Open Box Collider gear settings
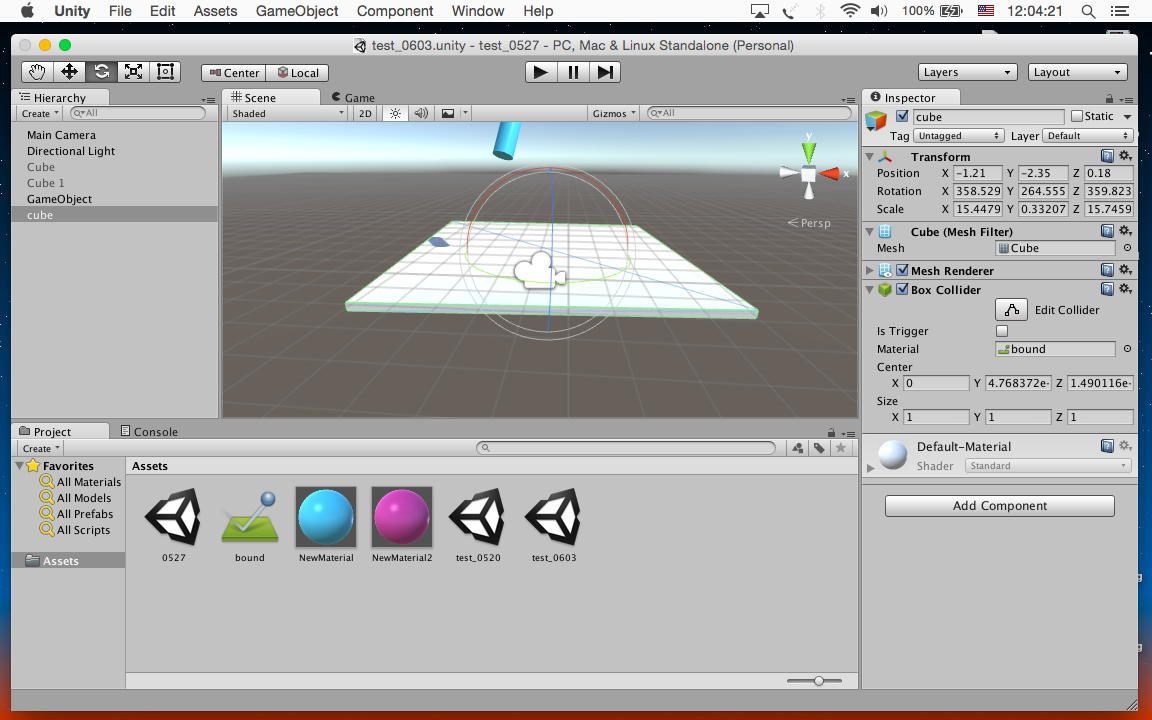Viewport: 1152px width, 720px height. tap(1125, 289)
